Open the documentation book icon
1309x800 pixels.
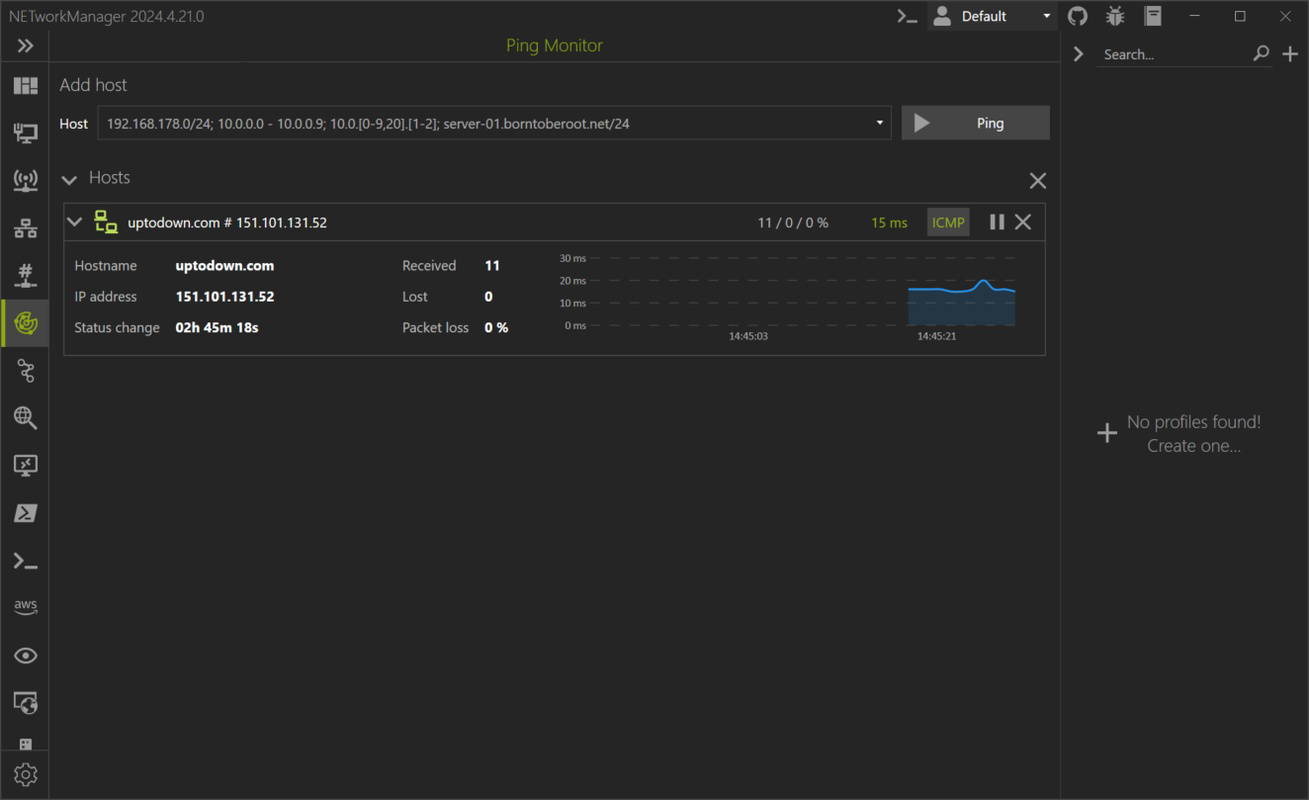(1153, 16)
